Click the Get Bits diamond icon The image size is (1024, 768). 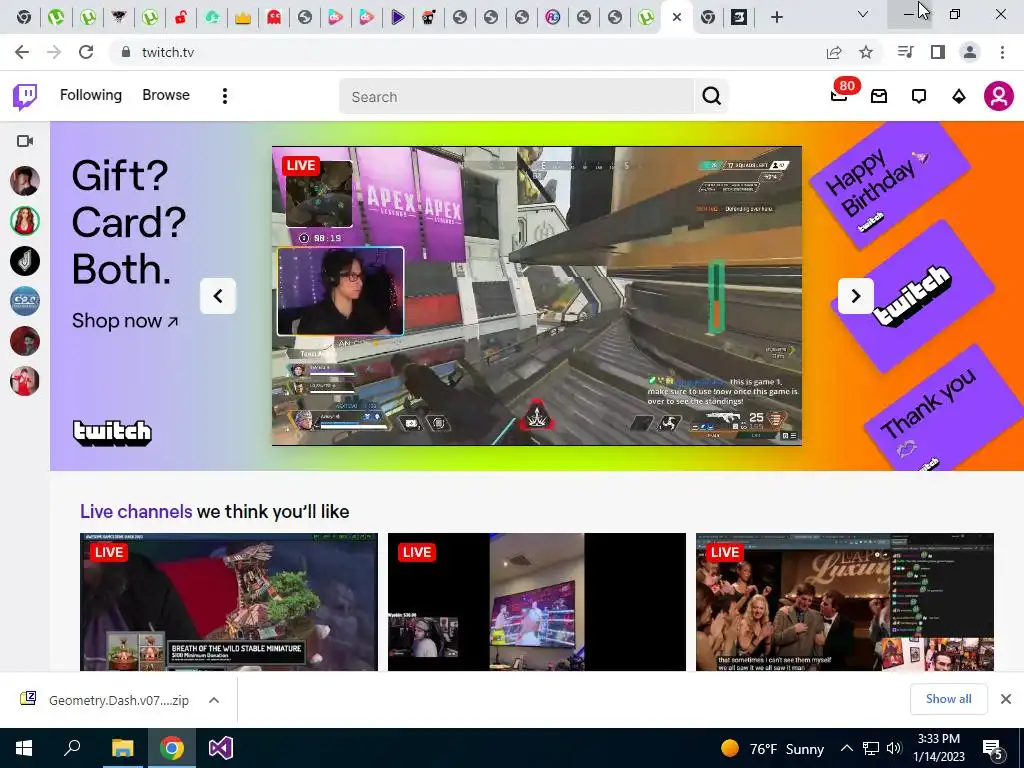(x=959, y=97)
